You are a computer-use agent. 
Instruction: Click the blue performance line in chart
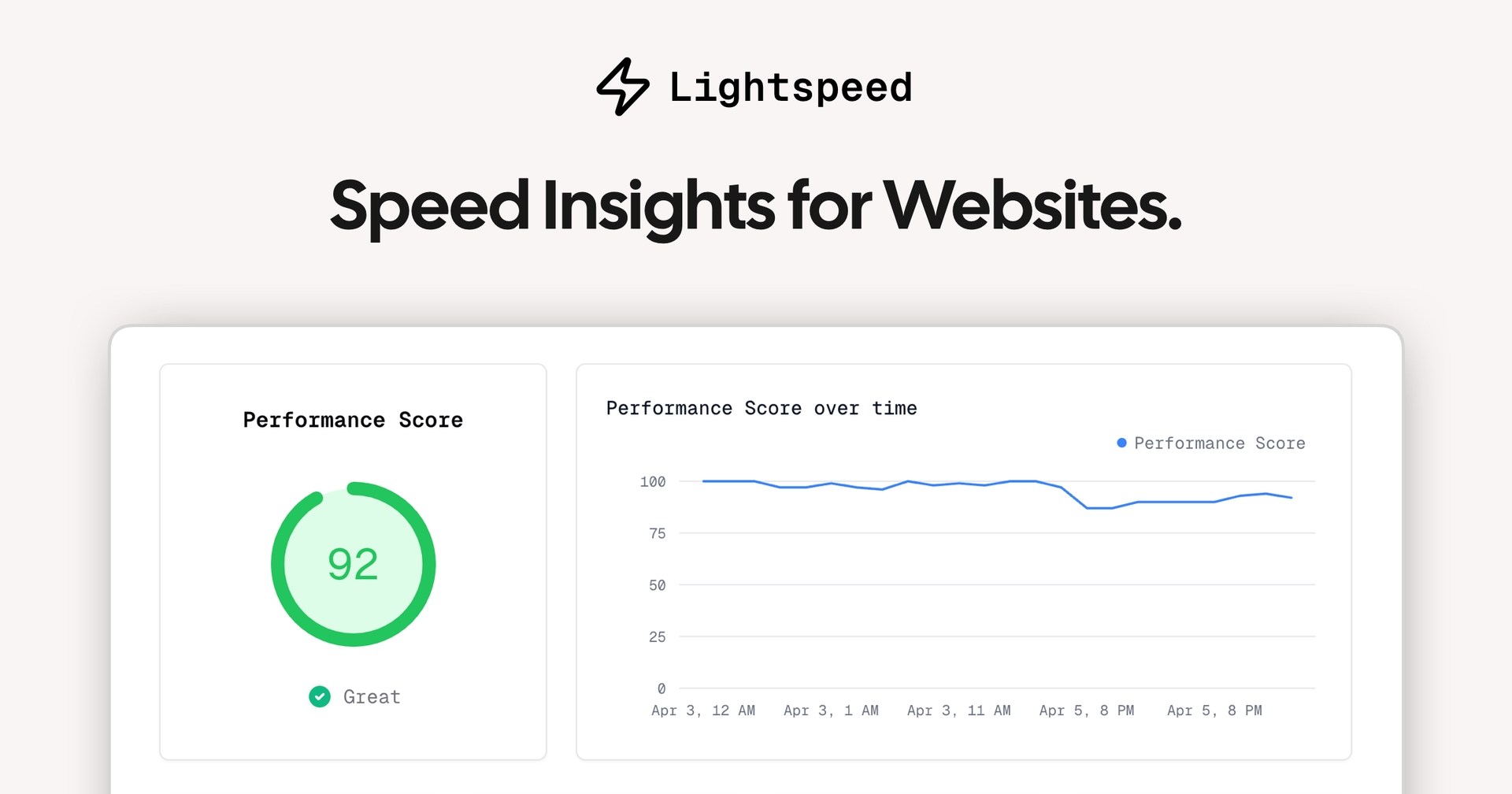(1173, 502)
